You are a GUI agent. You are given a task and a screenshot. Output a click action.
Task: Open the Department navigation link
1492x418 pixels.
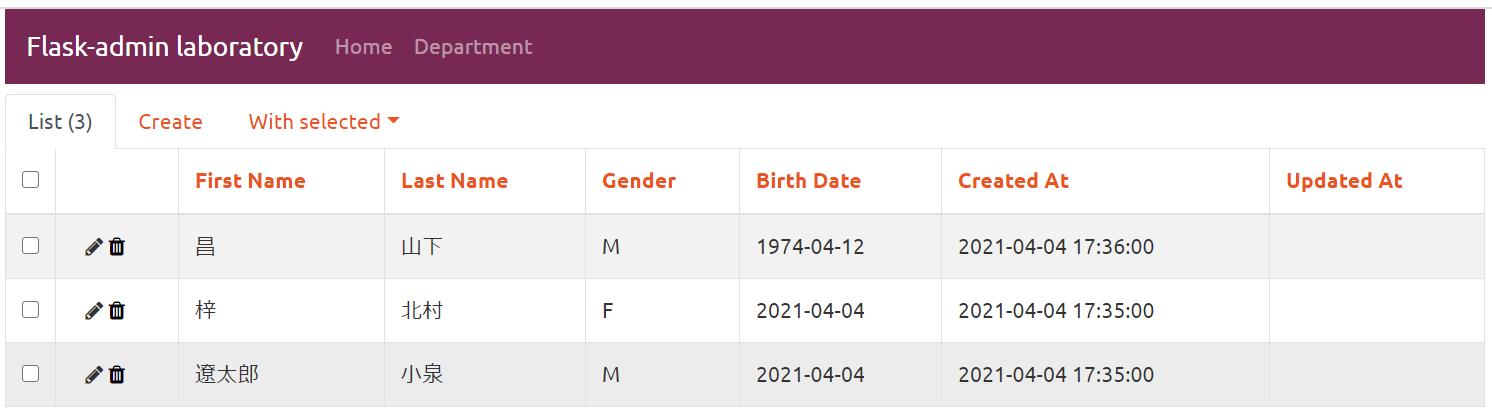click(x=473, y=47)
